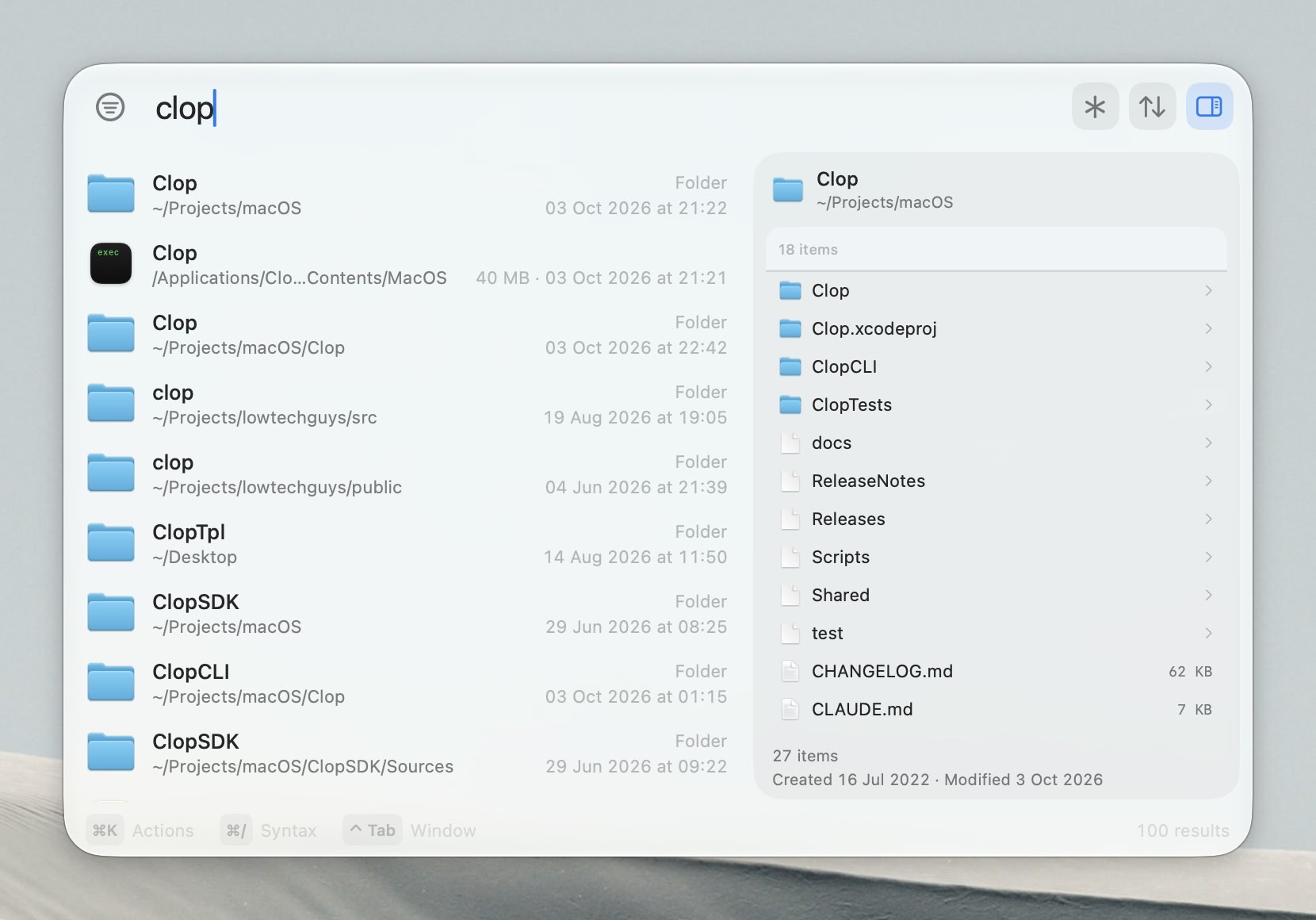Pick the clop folder in lowtechguys/src

407,404
